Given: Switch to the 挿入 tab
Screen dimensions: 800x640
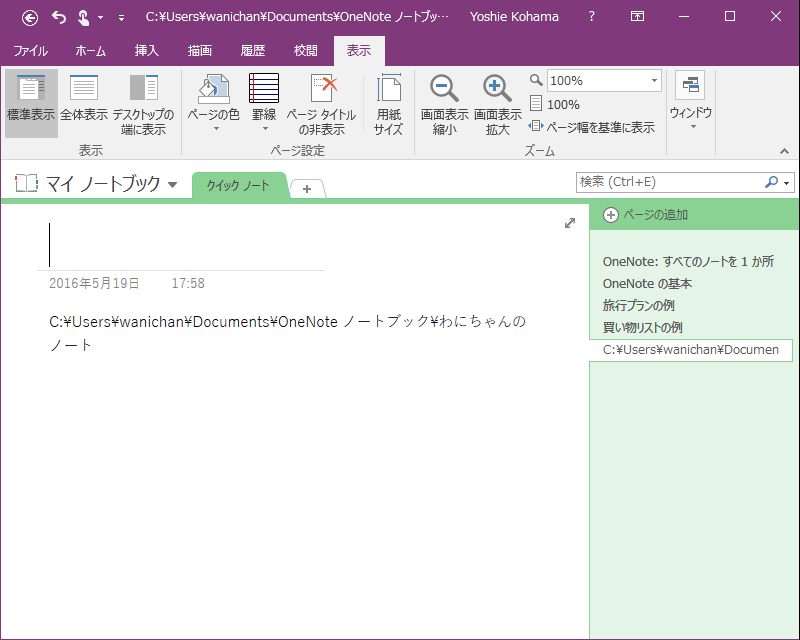Looking at the screenshot, I should 146,51.
